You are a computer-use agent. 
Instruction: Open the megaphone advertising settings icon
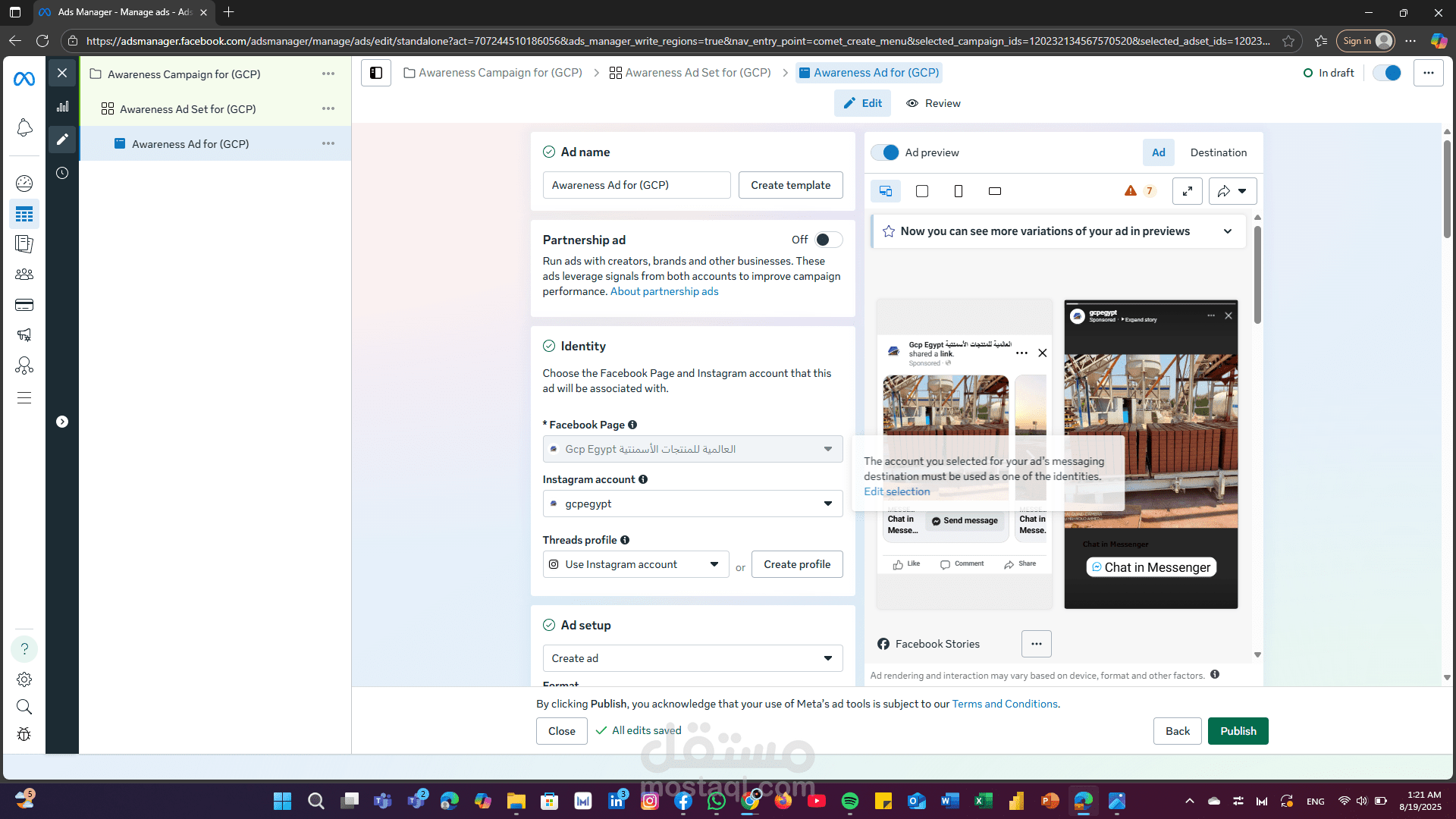coord(24,335)
